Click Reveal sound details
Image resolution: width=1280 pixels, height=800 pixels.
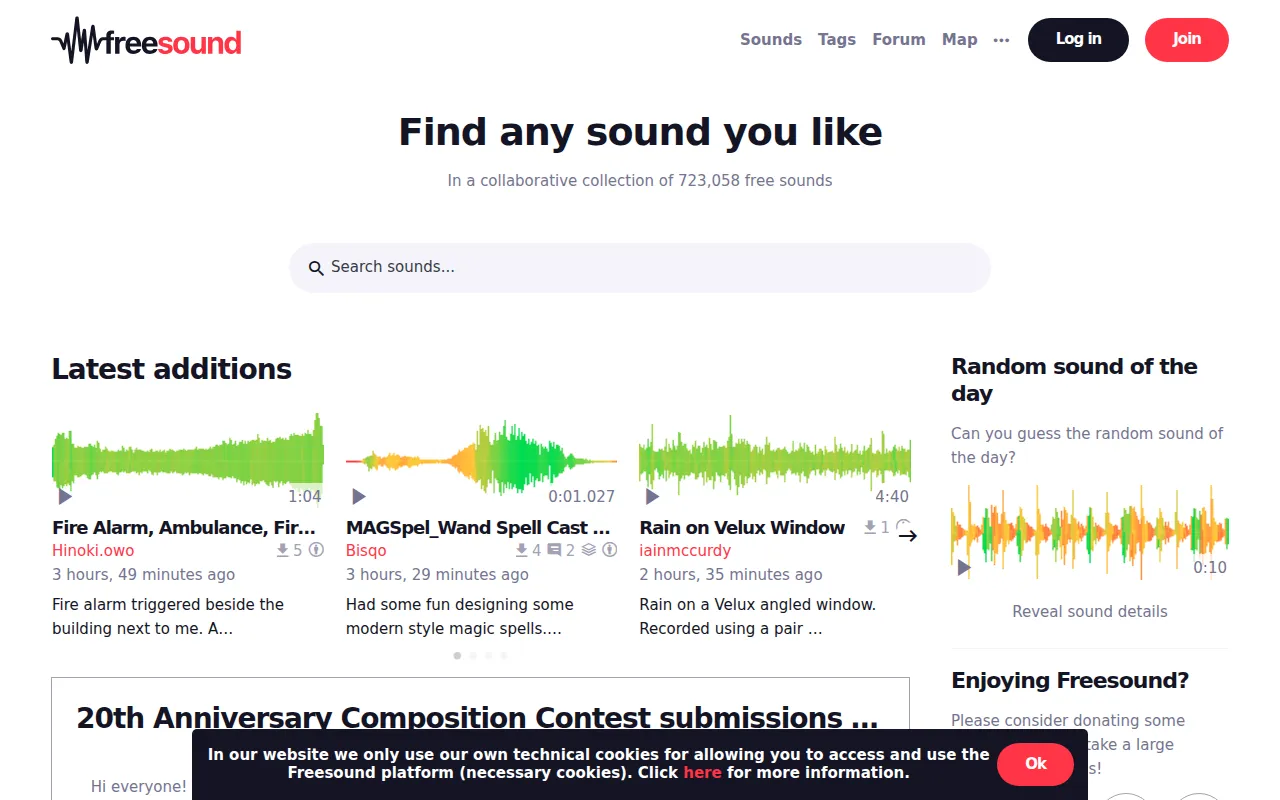pos(1090,611)
